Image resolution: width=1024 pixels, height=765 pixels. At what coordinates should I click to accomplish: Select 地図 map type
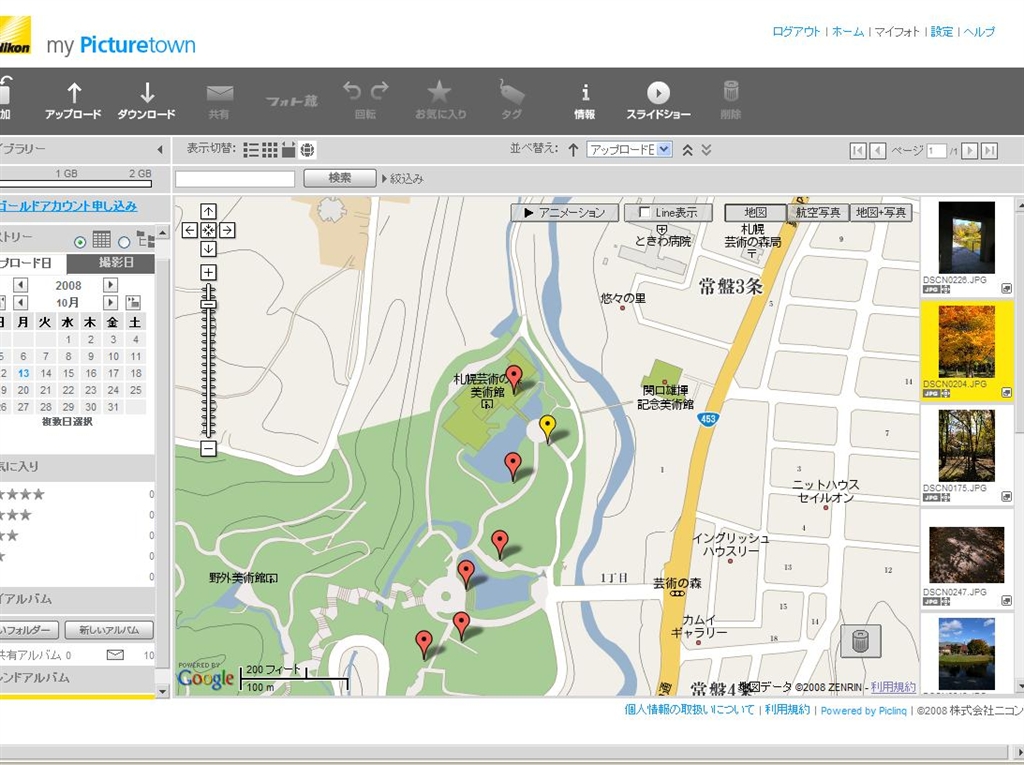(755, 212)
